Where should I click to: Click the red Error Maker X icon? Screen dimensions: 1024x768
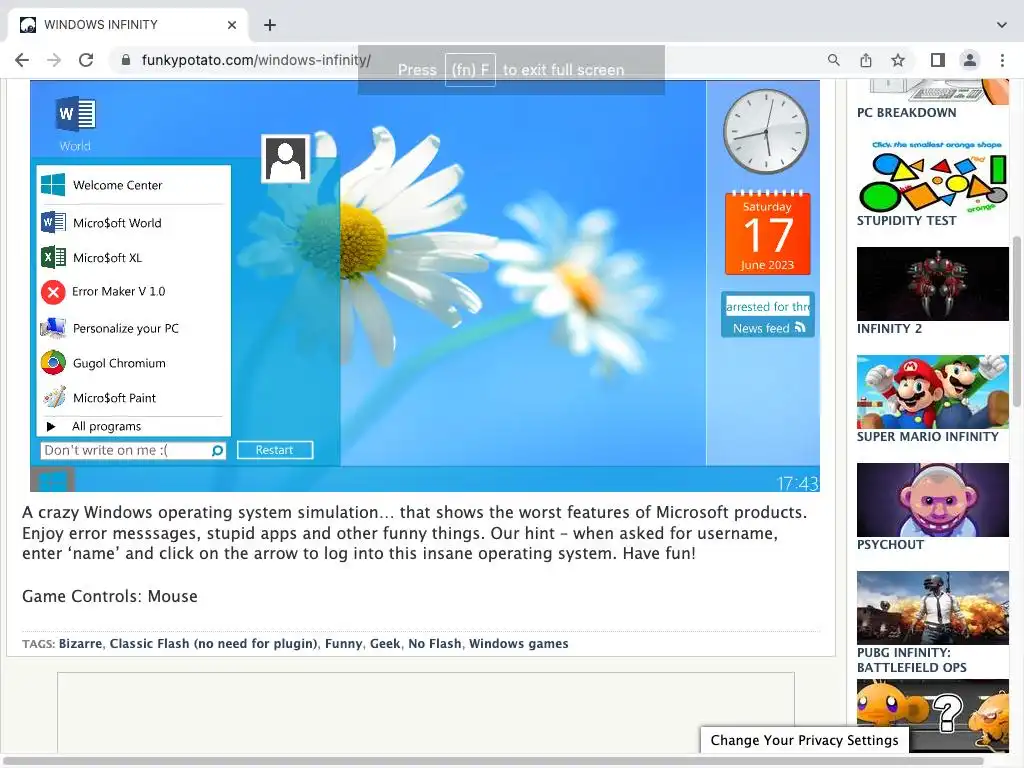[x=53, y=292]
